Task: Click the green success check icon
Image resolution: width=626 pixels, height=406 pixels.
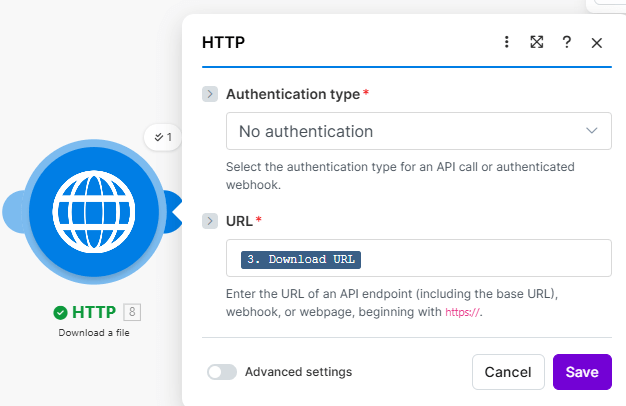Action: (x=60, y=313)
